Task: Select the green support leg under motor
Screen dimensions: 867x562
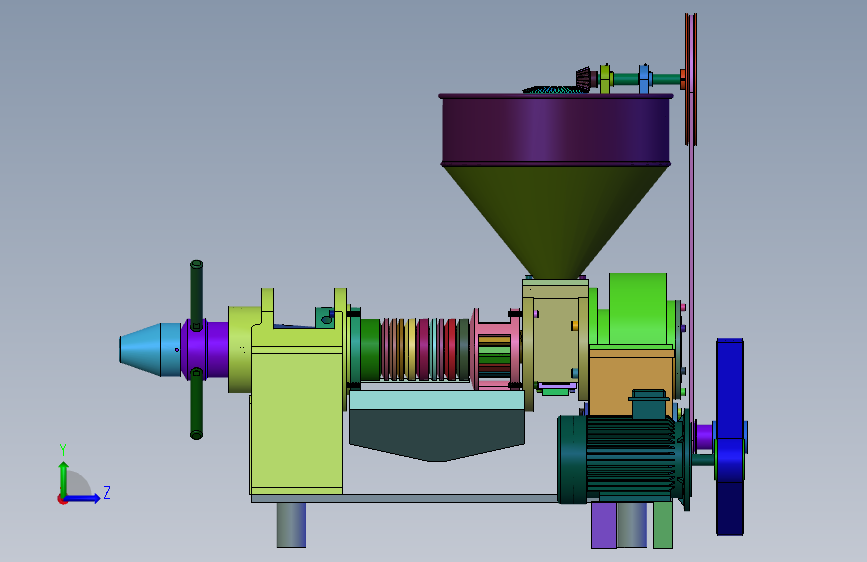Action: coord(662,525)
